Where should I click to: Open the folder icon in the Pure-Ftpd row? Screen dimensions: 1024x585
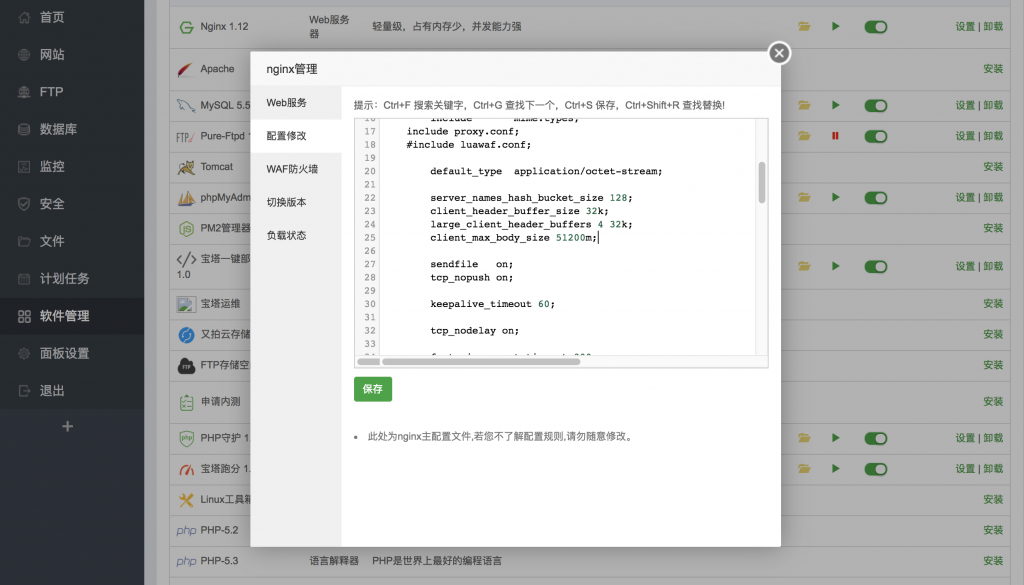pos(804,136)
